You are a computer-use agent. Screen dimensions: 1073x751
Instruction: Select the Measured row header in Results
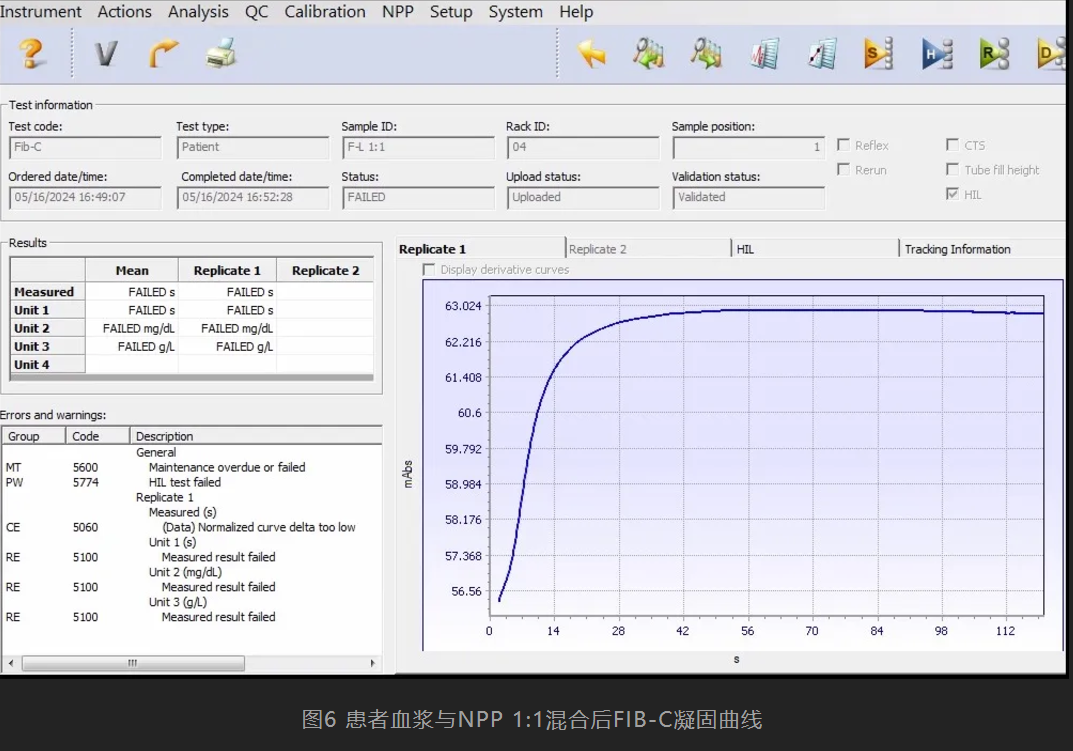click(48, 292)
